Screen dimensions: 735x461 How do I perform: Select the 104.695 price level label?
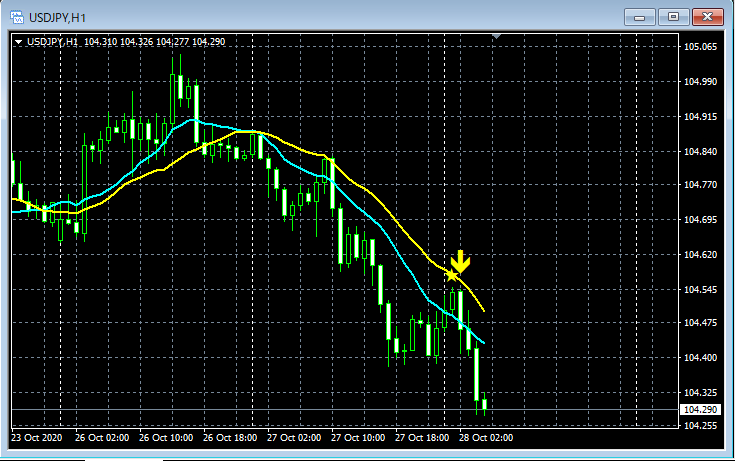[x=700, y=219]
